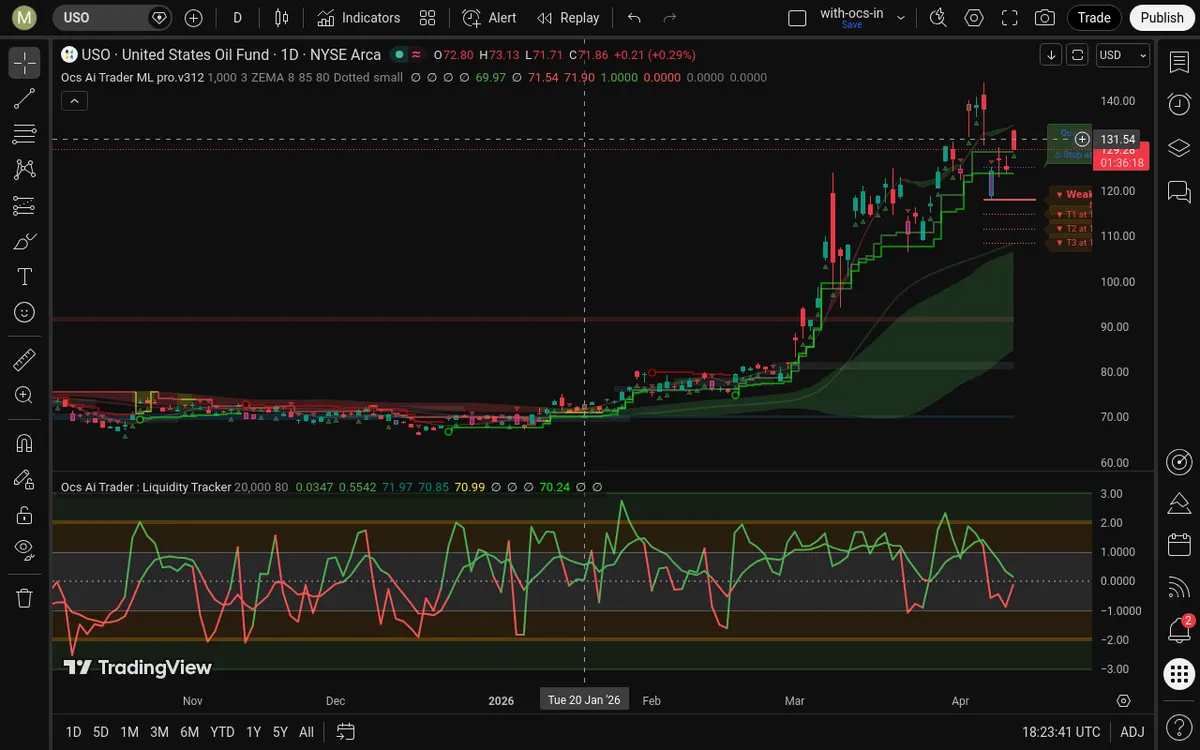Remove drawings using the trash icon
The height and width of the screenshot is (750, 1200).
pos(25,598)
